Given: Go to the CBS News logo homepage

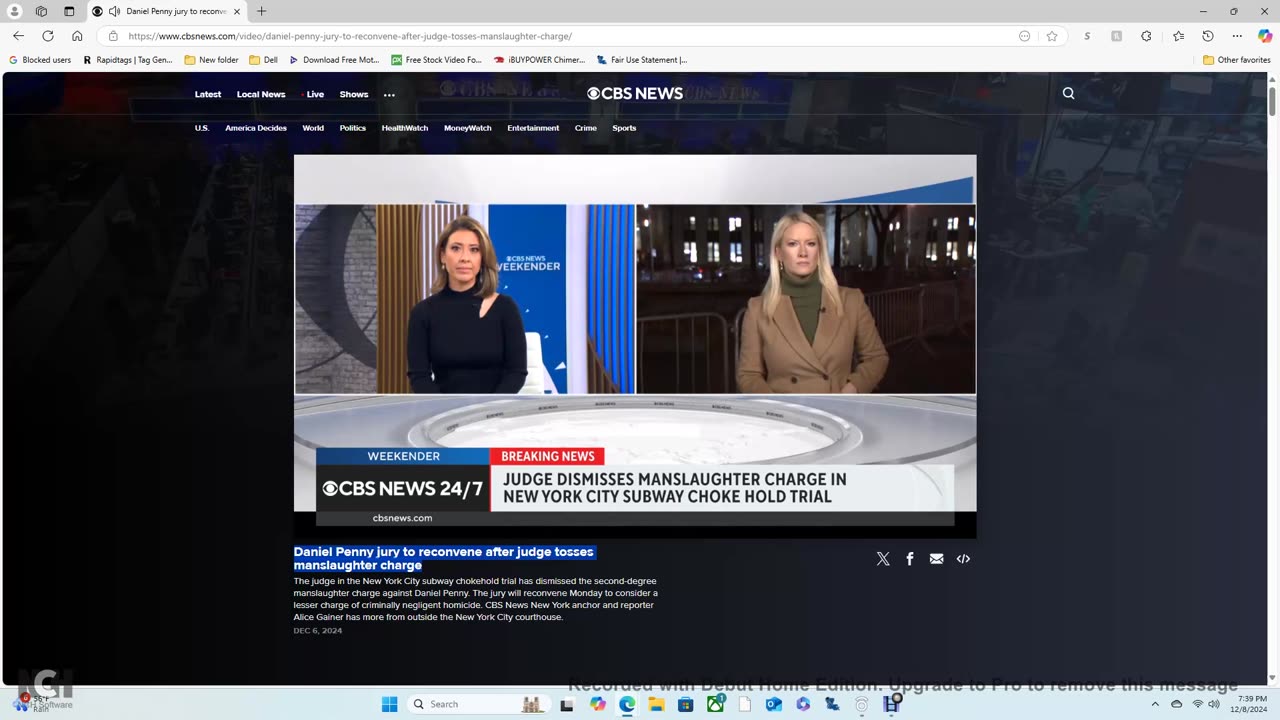Looking at the screenshot, I should tap(635, 93).
